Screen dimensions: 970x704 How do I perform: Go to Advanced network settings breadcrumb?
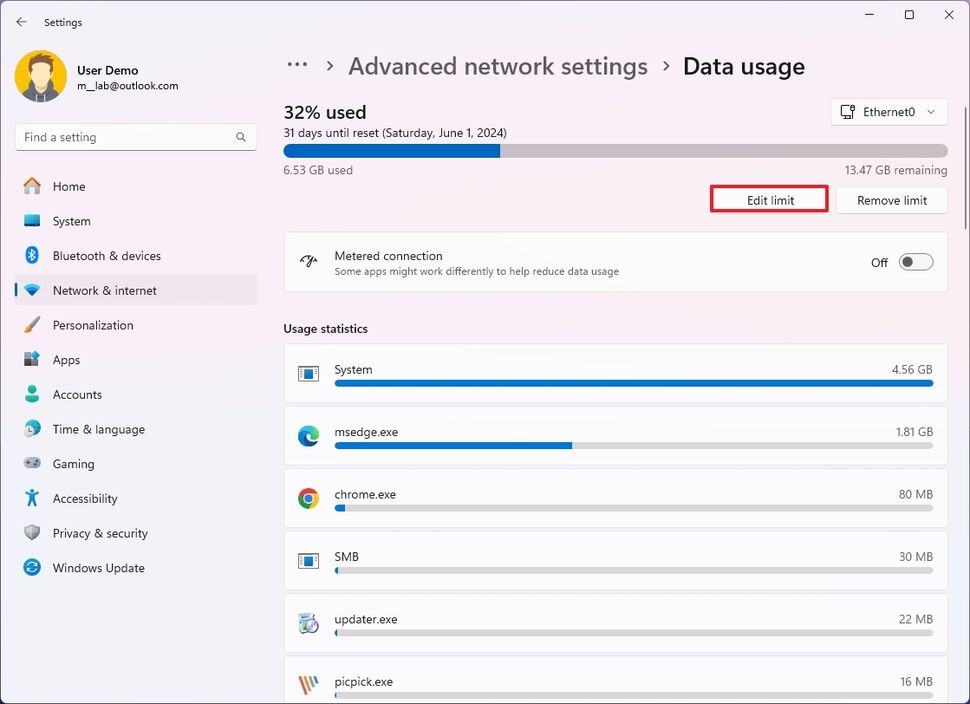click(497, 66)
